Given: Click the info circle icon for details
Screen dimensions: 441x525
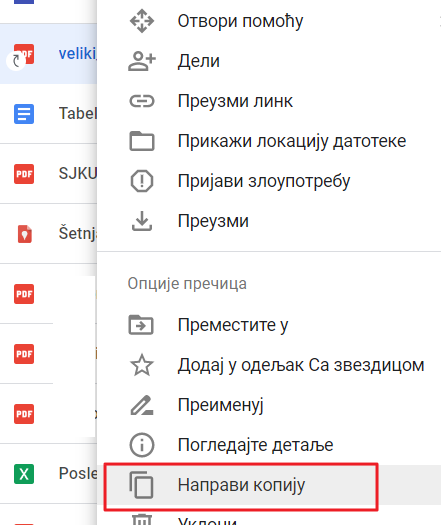Looking at the screenshot, I should [x=142, y=445].
